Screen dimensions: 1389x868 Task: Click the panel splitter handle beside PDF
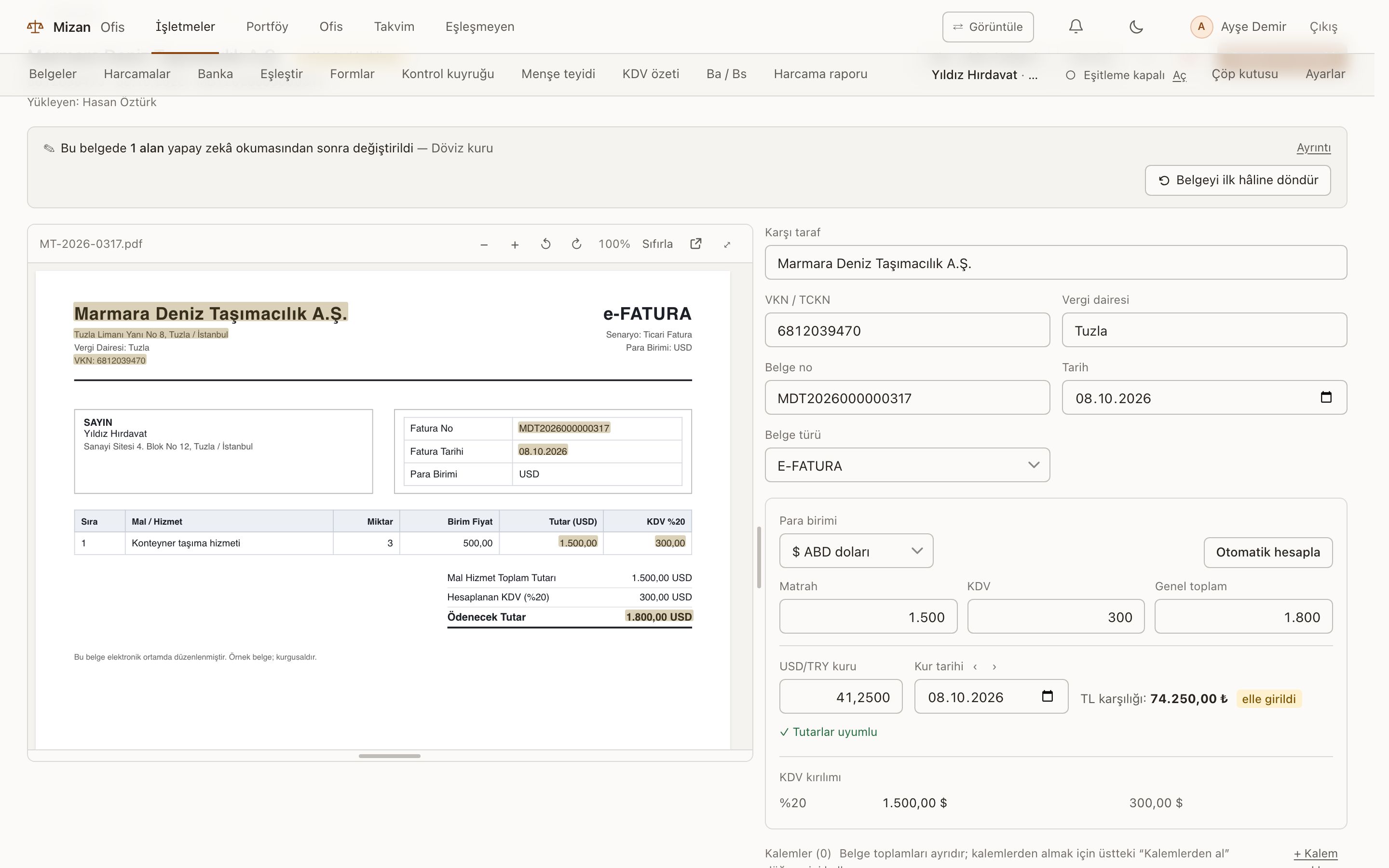(759, 557)
